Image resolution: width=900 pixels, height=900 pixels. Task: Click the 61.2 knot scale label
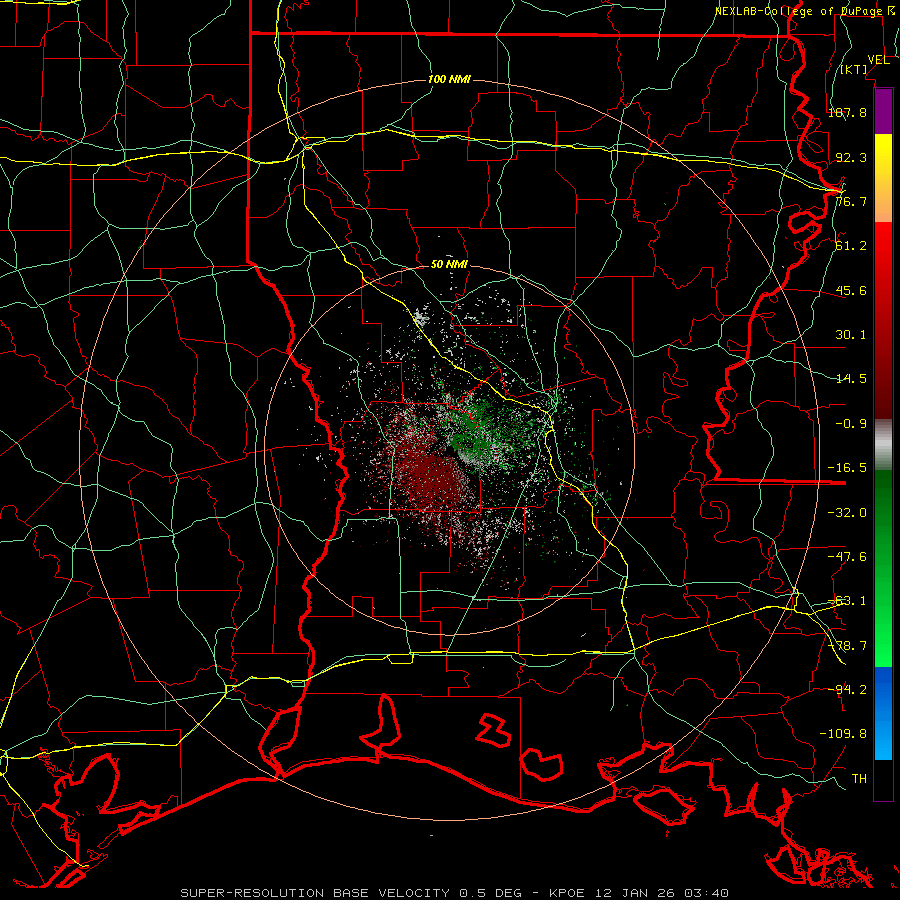[x=851, y=246]
